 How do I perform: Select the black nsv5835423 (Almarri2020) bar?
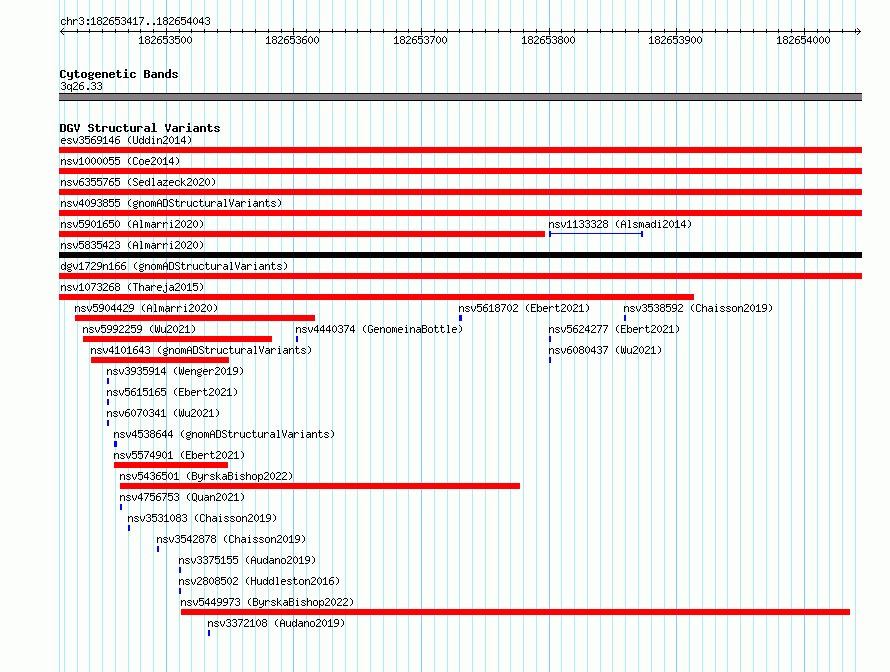tap(460, 255)
